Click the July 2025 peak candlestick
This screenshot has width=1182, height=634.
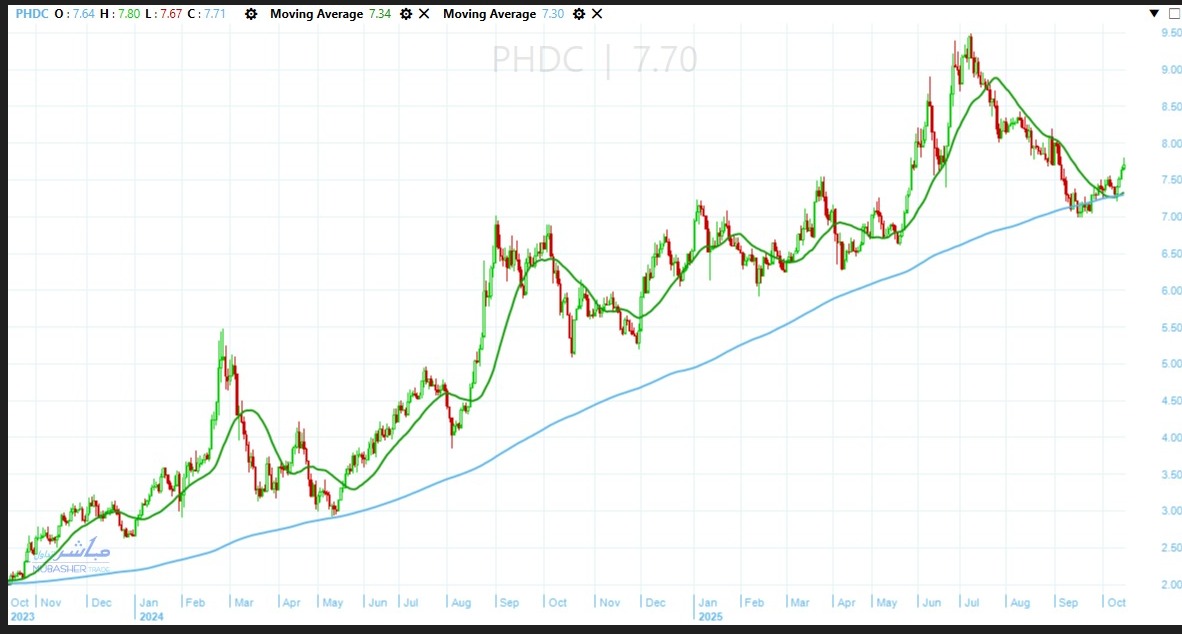pyautogui.click(x=968, y=50)
